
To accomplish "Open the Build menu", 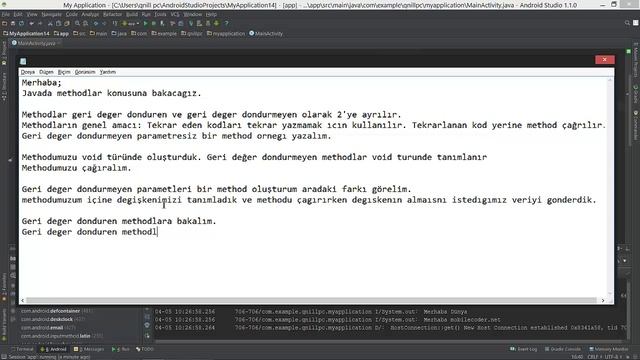I will click(131, 14).
